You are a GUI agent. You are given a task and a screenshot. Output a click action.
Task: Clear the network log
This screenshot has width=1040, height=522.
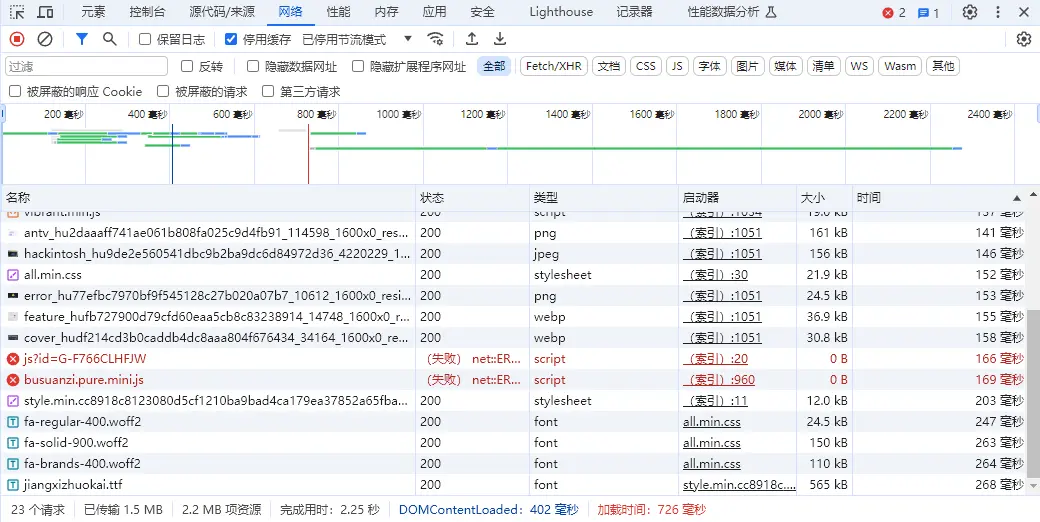[x=44, y=39]
